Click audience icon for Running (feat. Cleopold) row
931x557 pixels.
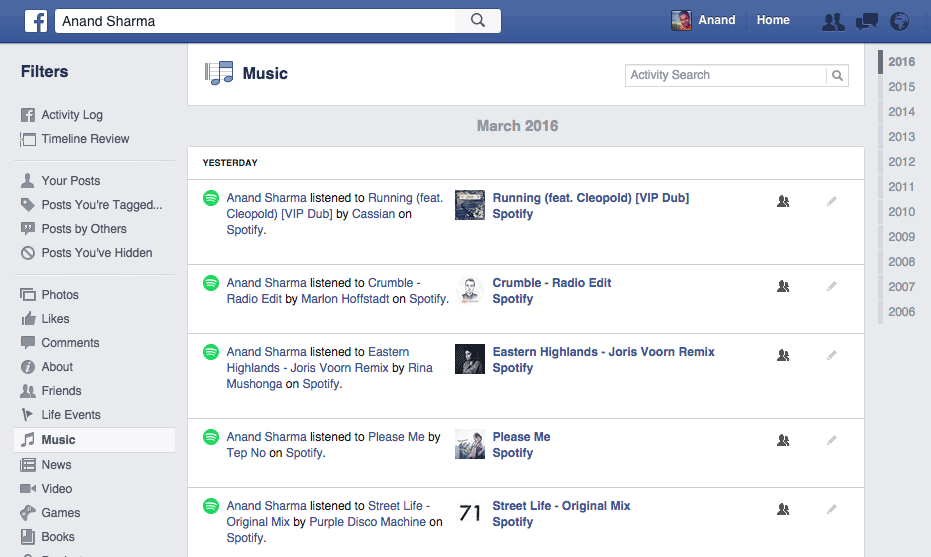click(783, 201)
